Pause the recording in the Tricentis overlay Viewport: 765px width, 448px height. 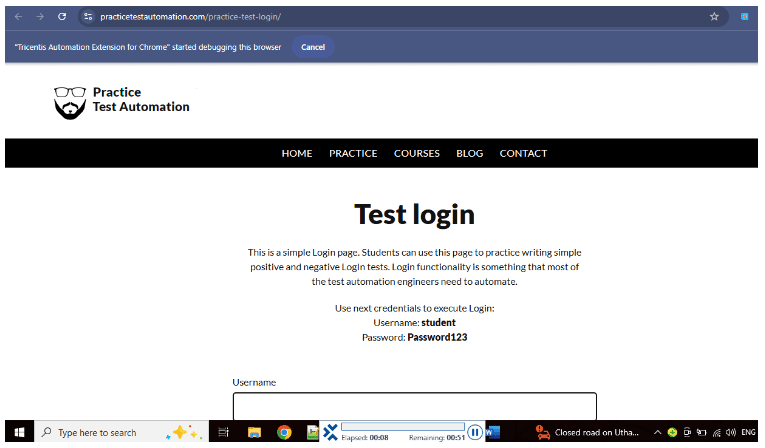point(476,432)
